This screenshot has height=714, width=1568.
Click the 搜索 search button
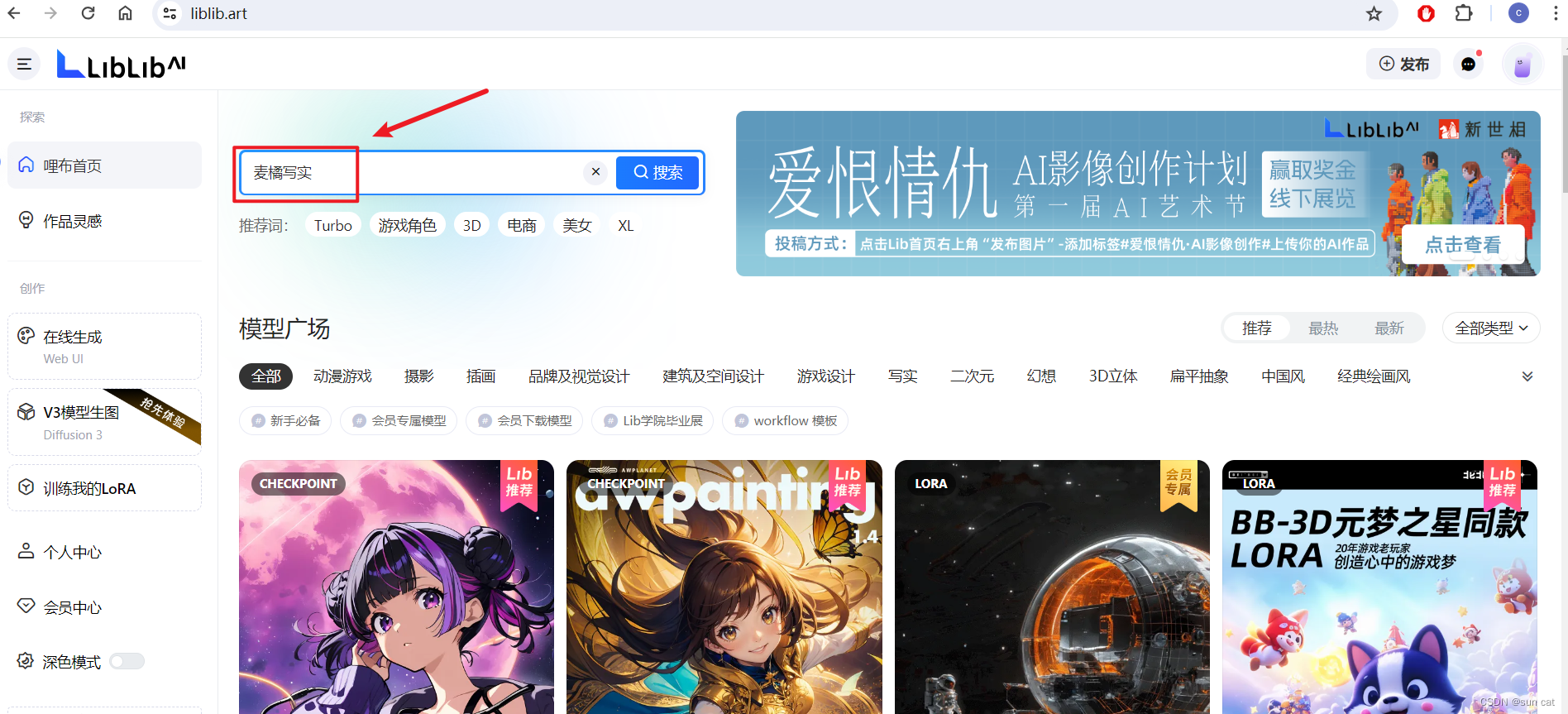657,172
